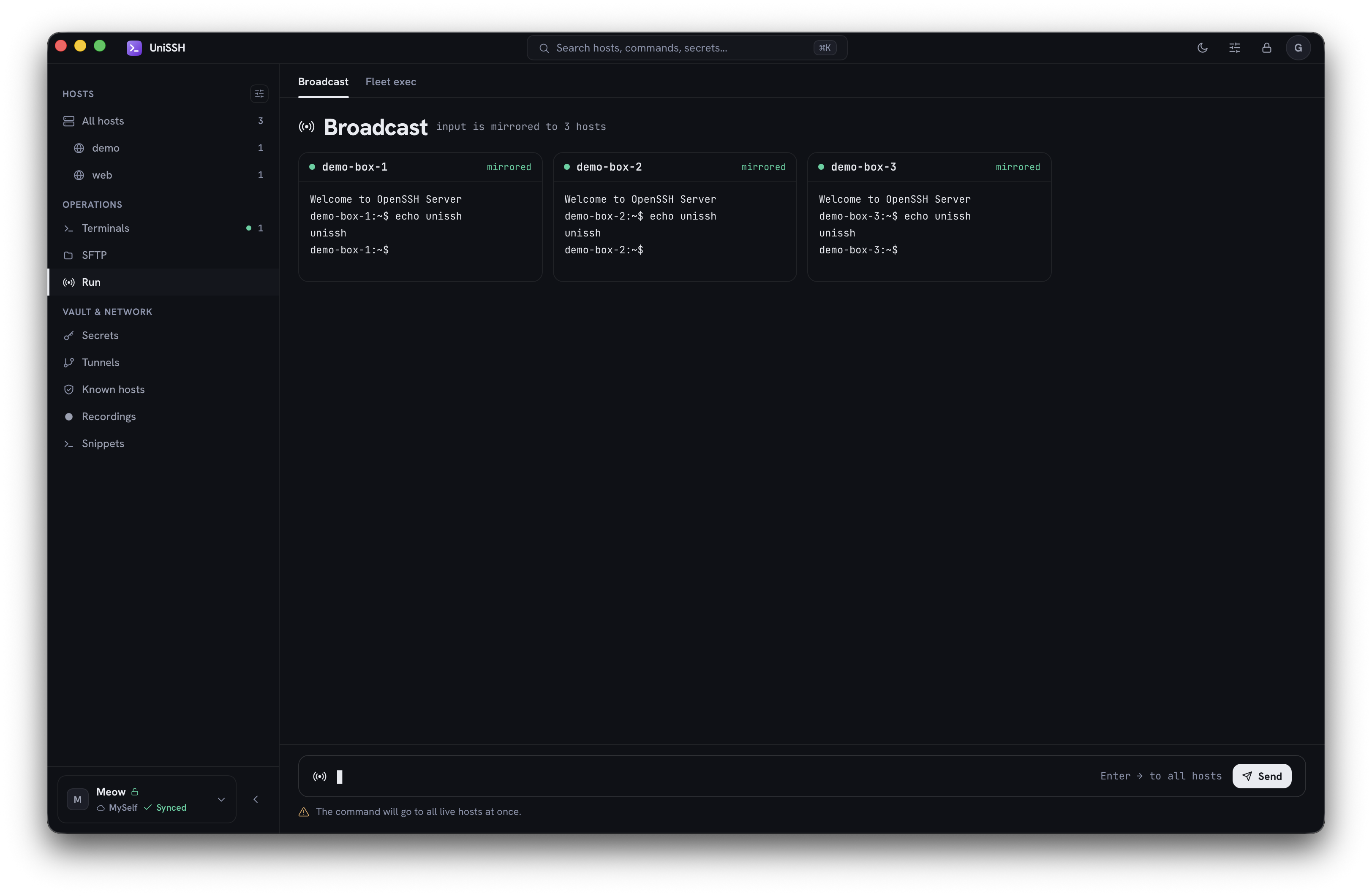Click the broadcast icon in the command bar
This screenshot has width=1372, height=896.
pyautogui.click(x=319, y=777)
